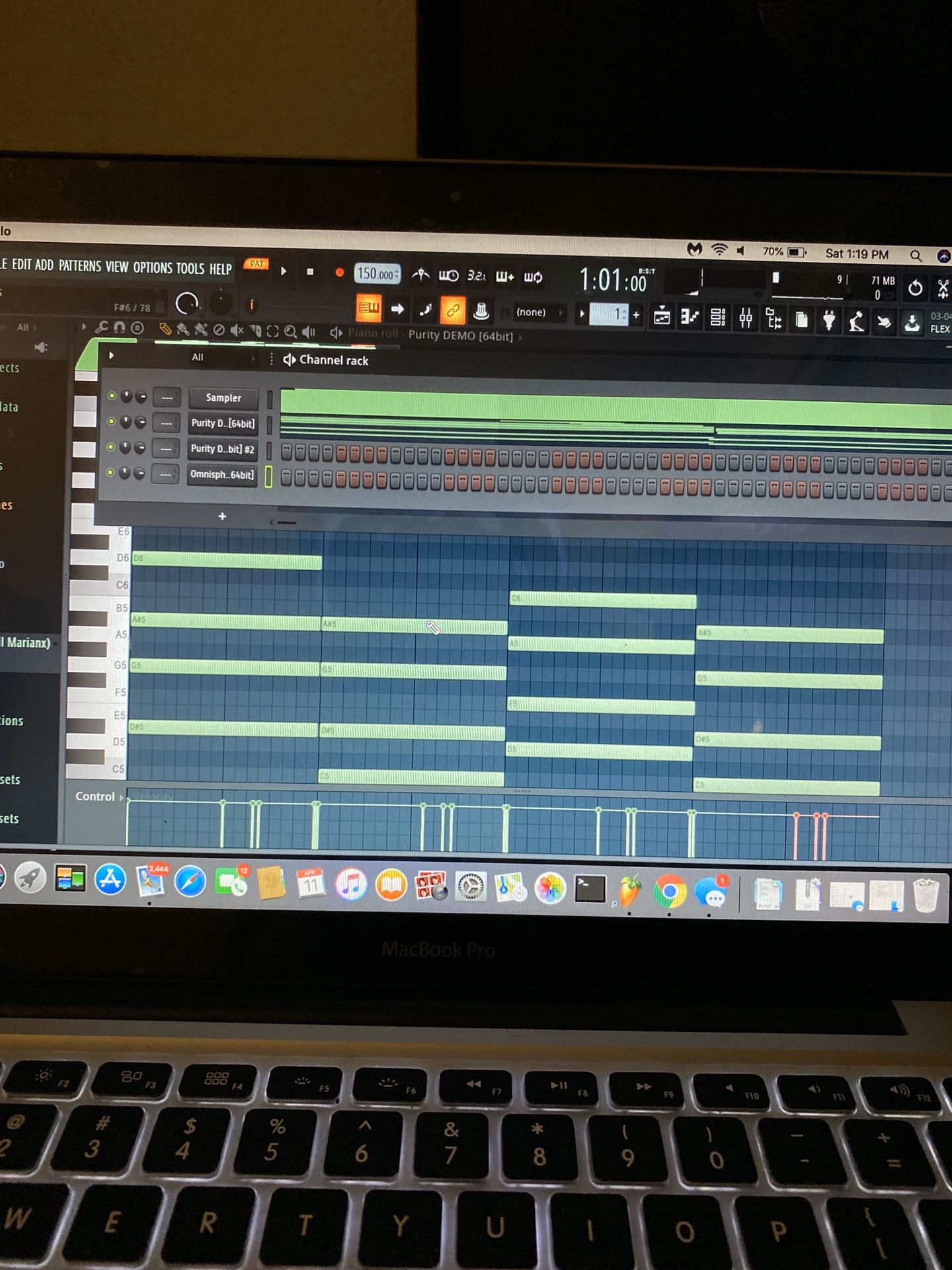Toggle loop recording icon
Viewport: 952px width, 1270px height.
pyautogui.click(x=534, y=277)
